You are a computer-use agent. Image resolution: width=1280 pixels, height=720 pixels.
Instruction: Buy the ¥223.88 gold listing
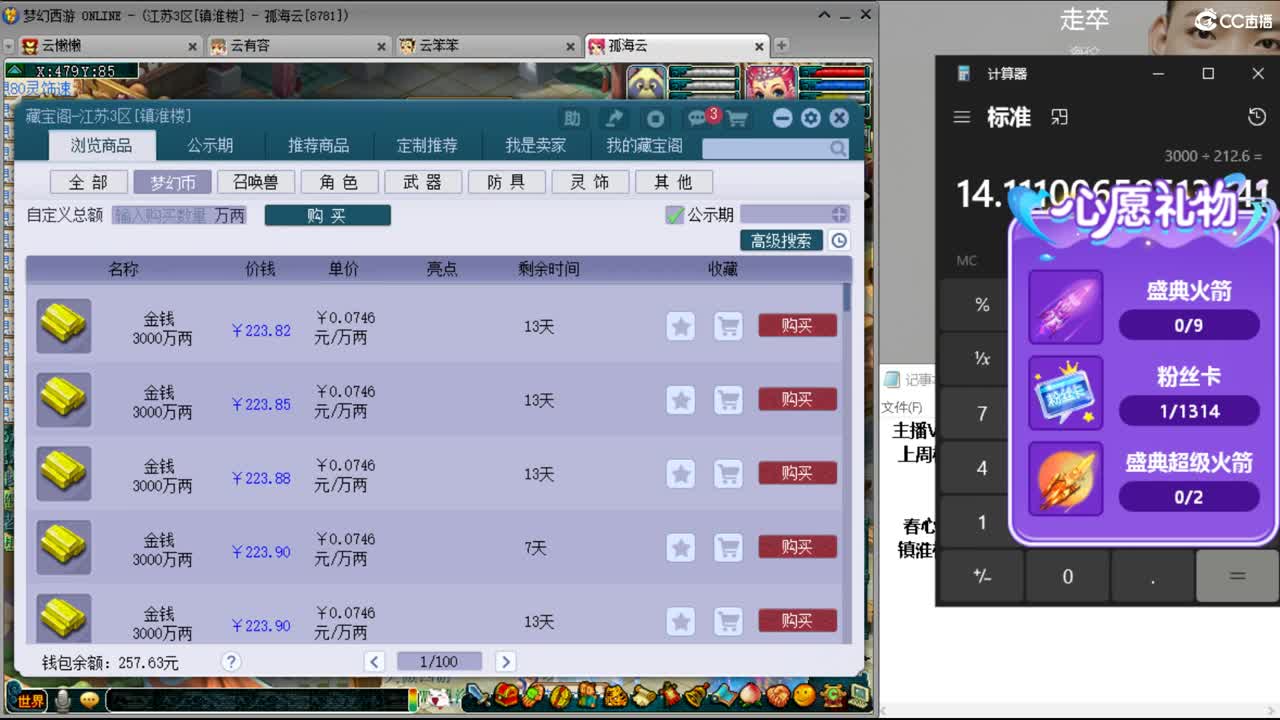click(x=797, y=473)
